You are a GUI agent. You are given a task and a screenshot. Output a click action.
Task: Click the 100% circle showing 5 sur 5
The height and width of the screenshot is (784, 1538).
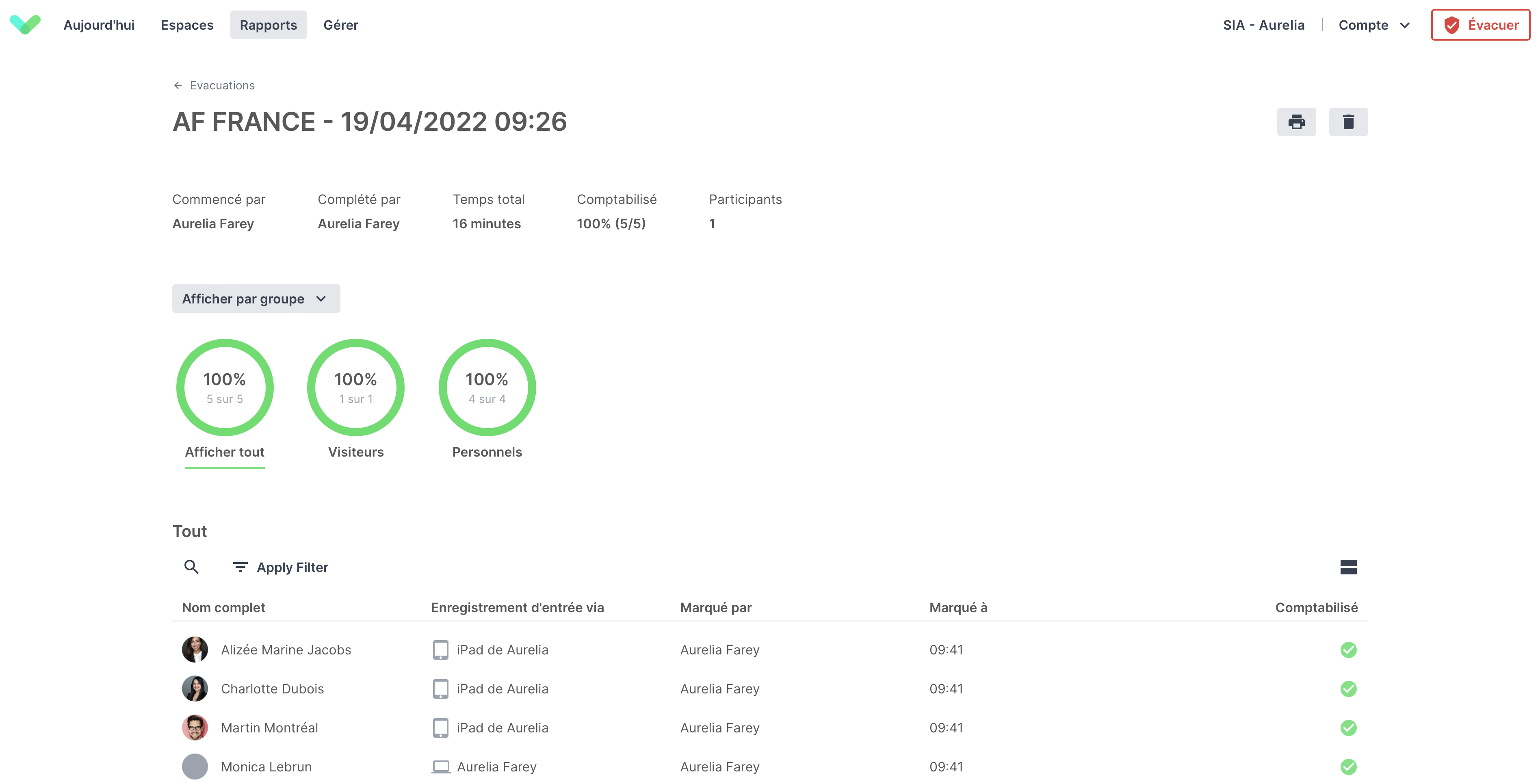224,387
